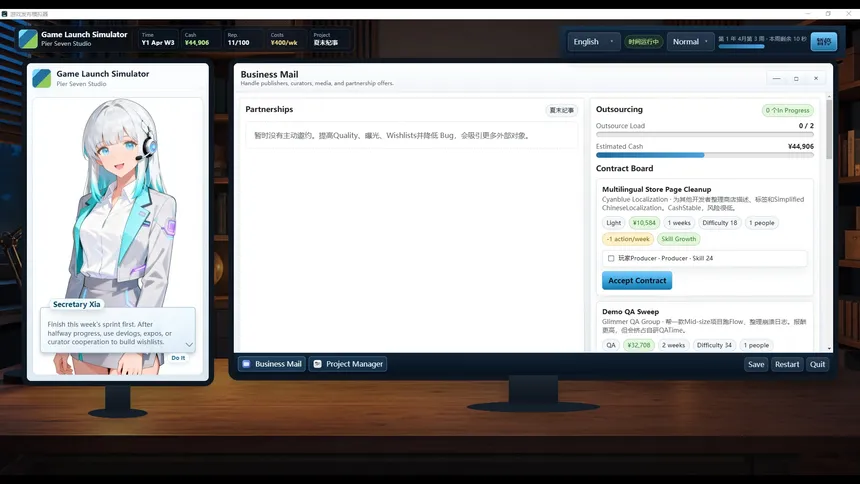Click the Restart button

coord(787,364)
